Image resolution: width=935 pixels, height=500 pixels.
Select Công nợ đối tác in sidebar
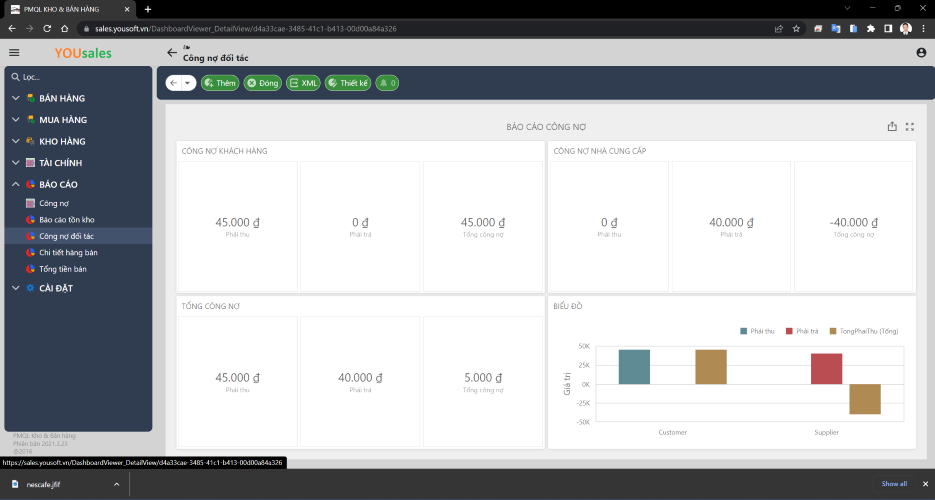click(x=78, y=236)
